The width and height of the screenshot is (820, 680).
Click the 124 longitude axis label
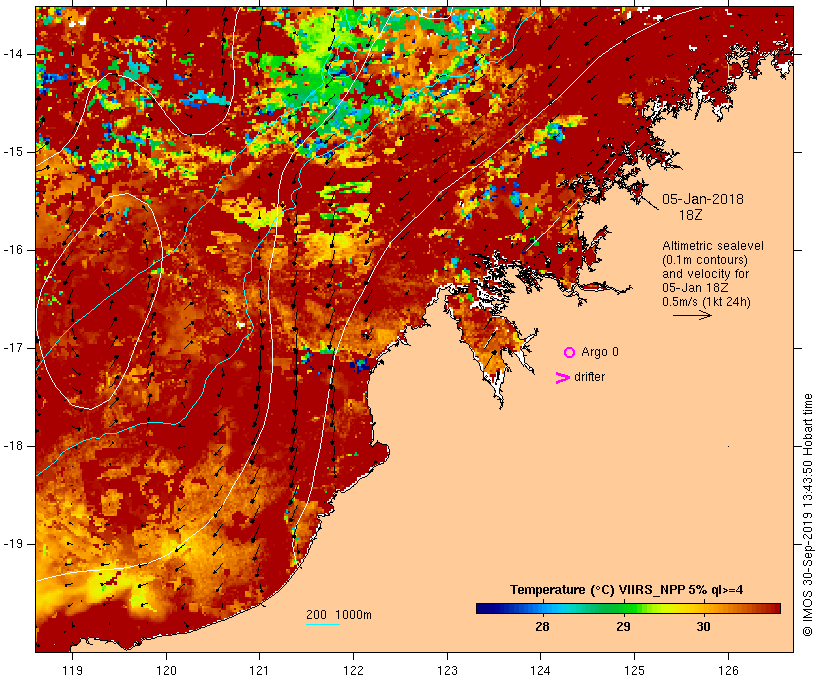pos(541,670)
